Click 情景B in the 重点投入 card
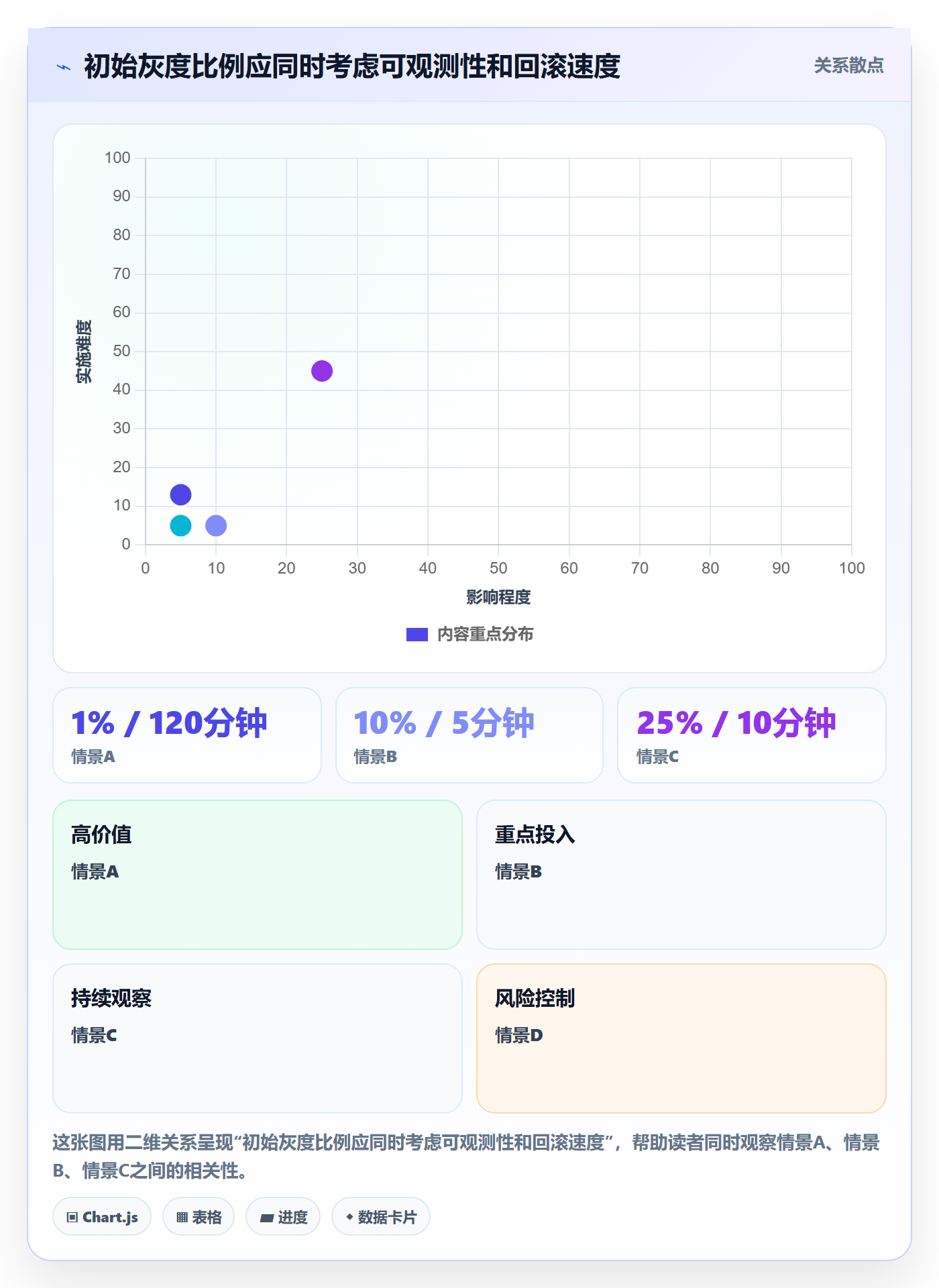 [518, 871]
